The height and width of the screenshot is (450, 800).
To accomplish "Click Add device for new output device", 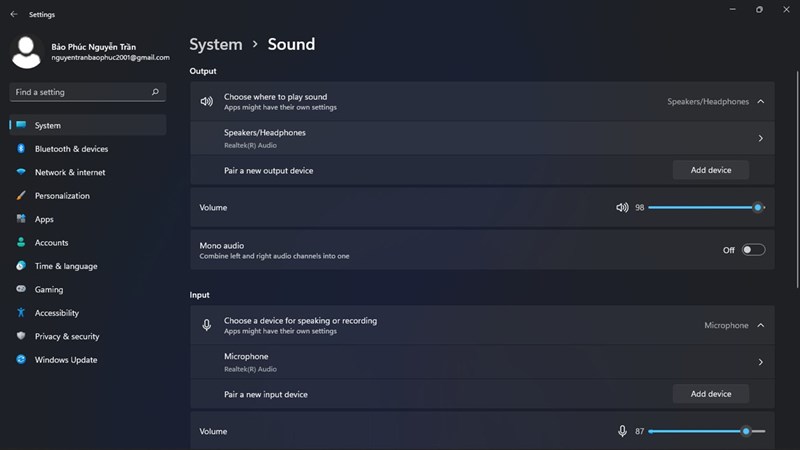I will pyautogui.click(x=711, y=170).
